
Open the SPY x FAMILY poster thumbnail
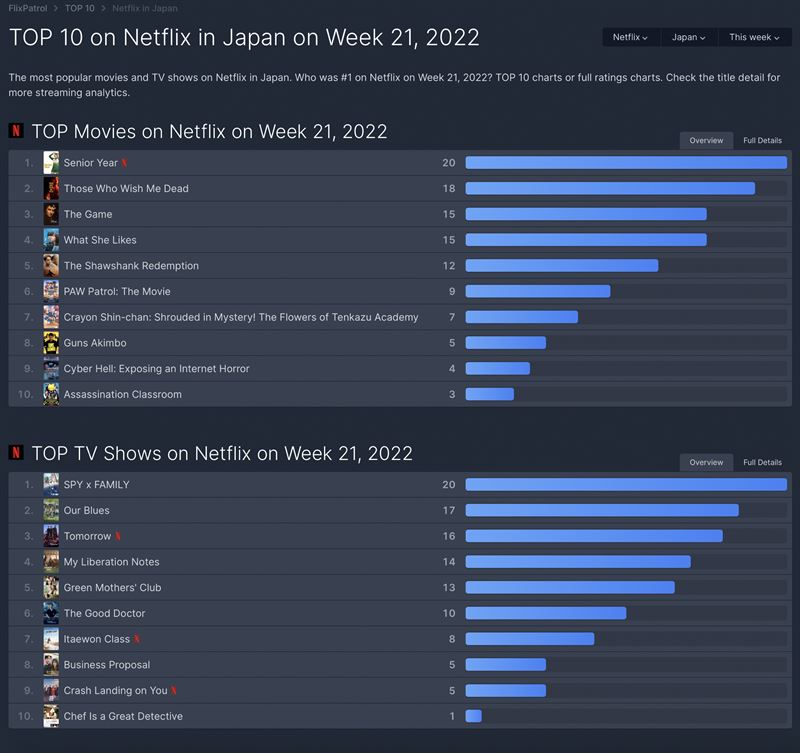tap(51, 485)
